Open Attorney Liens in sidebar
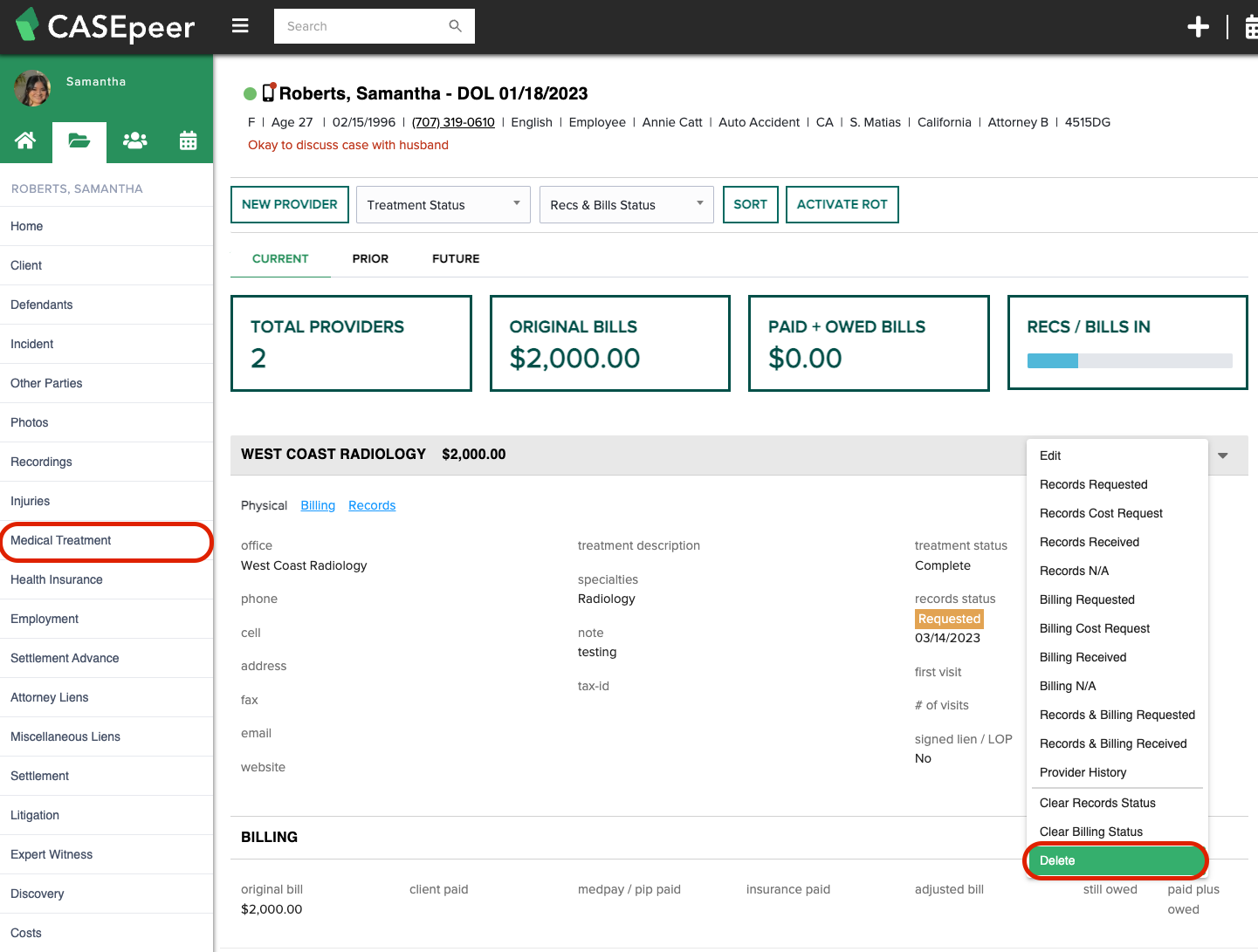 pos(107,697)
